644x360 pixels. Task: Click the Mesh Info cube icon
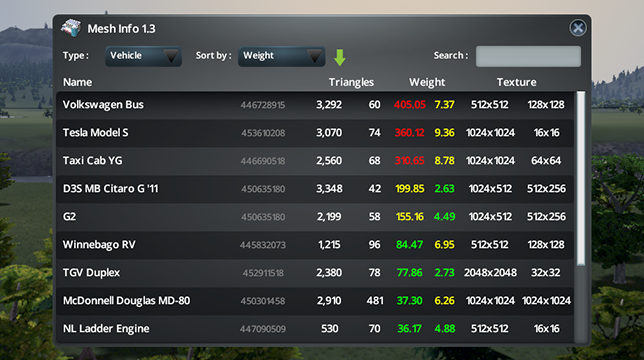click(x=71, y=28)
